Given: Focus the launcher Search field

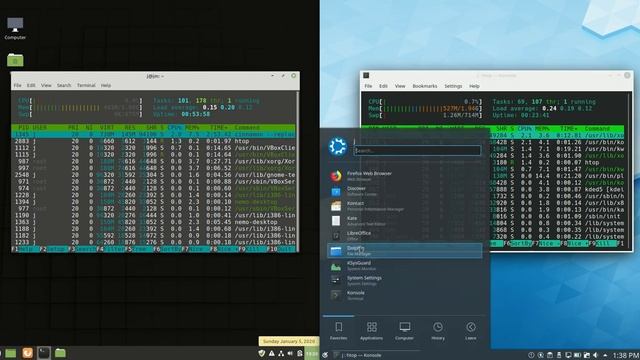Looking at the screenshot, I should pyautogui.click(x=417, y=151).
